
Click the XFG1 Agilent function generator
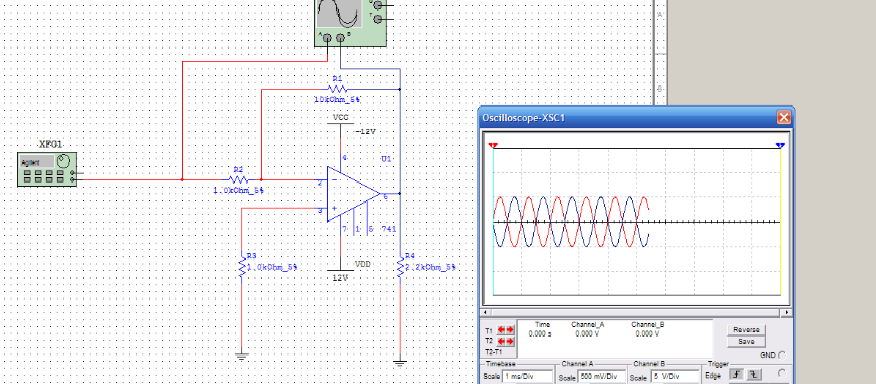47,169
